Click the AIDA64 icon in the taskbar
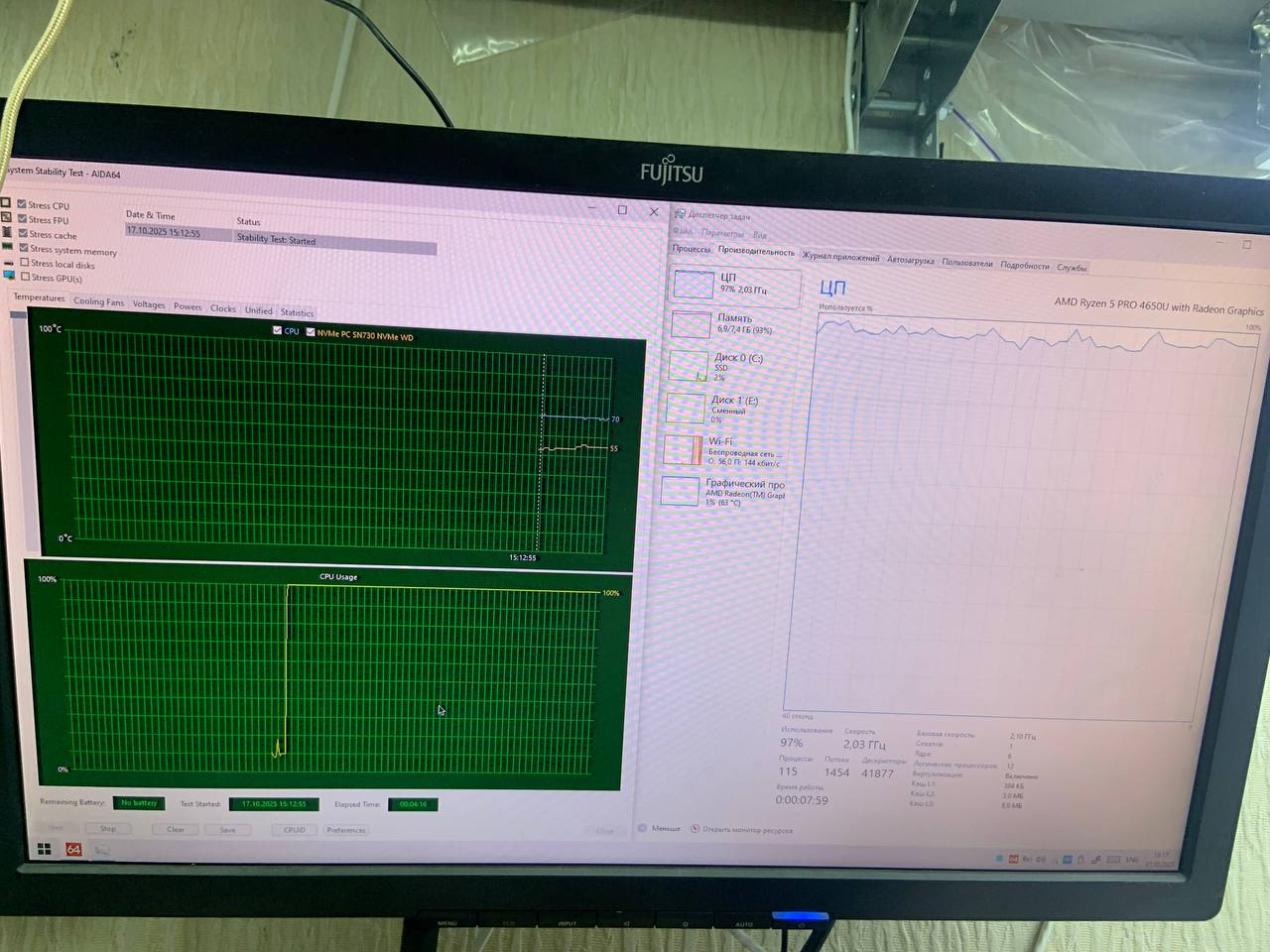Viewport: 1270px width, 952px height. [73, 850]
